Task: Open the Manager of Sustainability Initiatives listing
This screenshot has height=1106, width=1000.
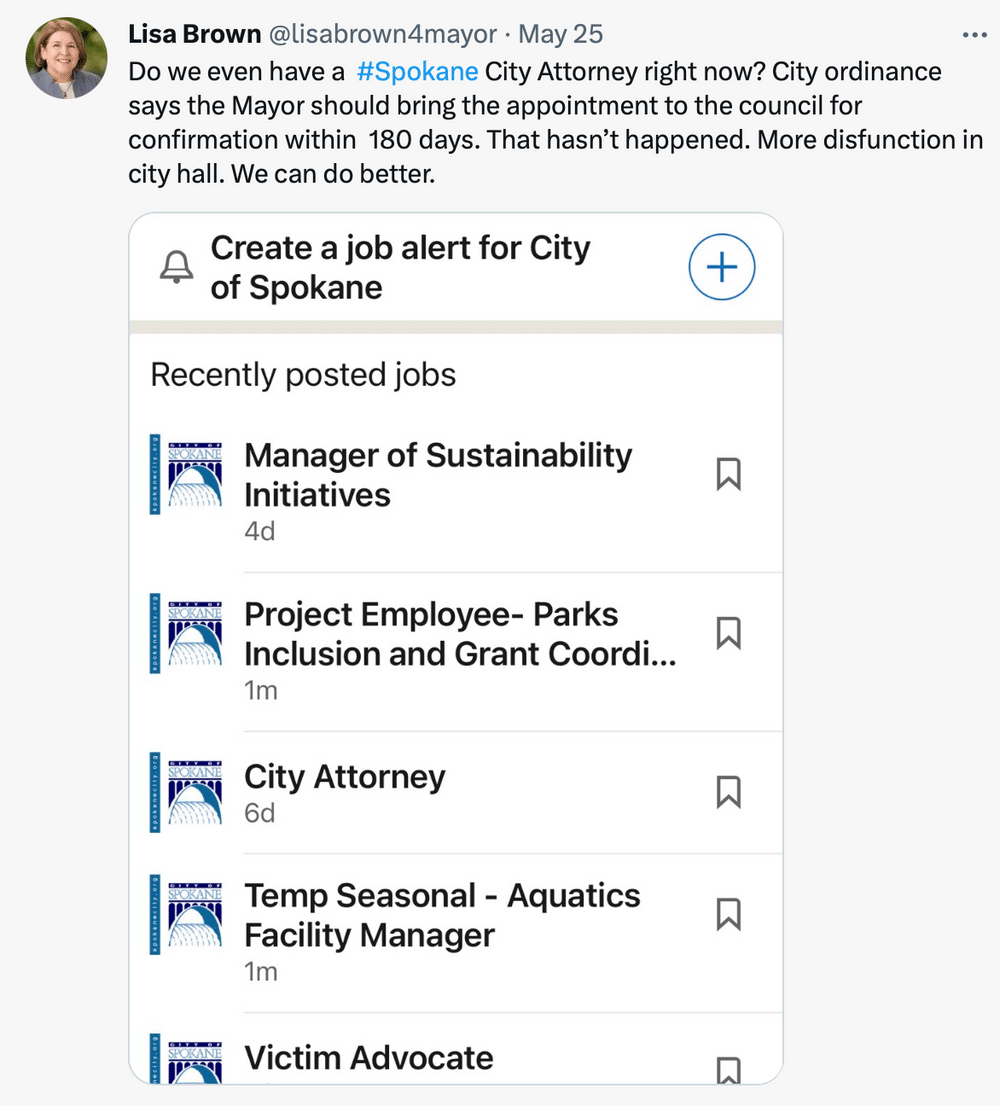Action: pos(438,474)
